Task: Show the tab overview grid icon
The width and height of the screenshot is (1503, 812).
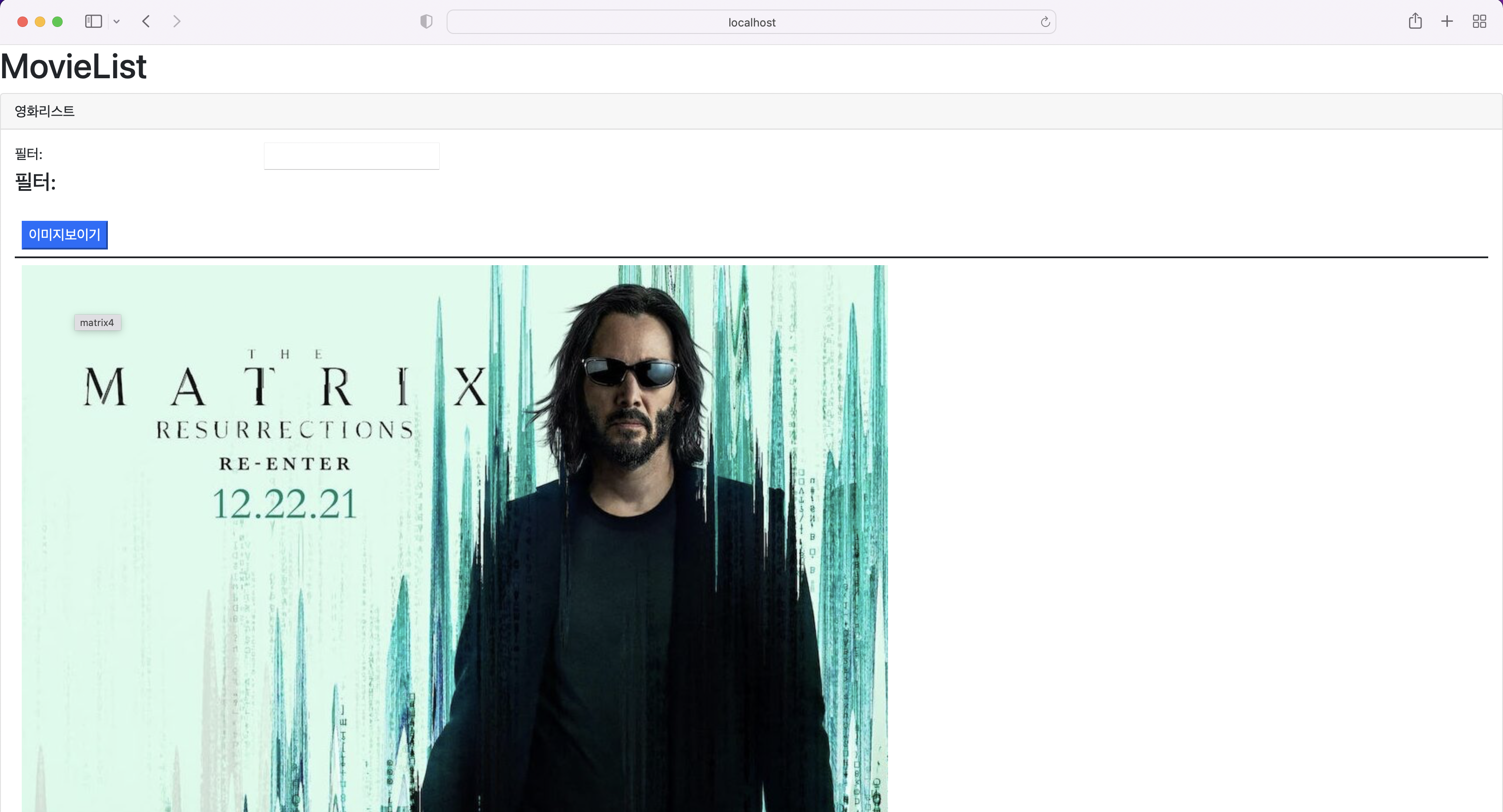Action: click(x=1479, y=22)
